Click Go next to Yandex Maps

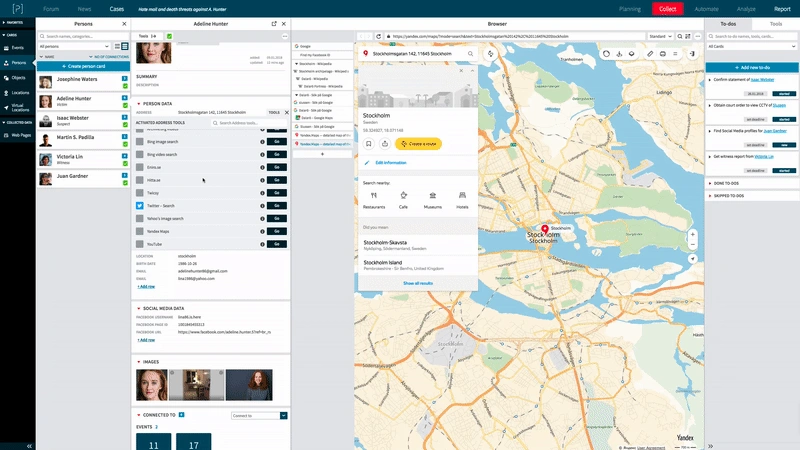pyautogui.click(x=277, y=230)
